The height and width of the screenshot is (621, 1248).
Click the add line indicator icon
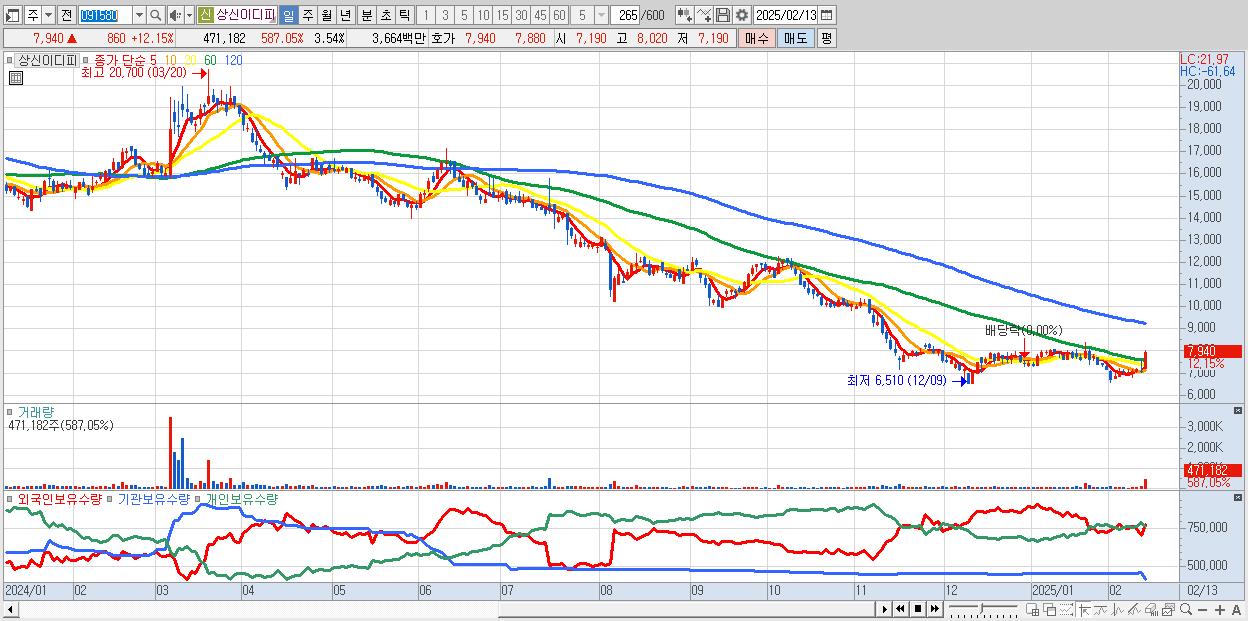(x=703, y=15)
